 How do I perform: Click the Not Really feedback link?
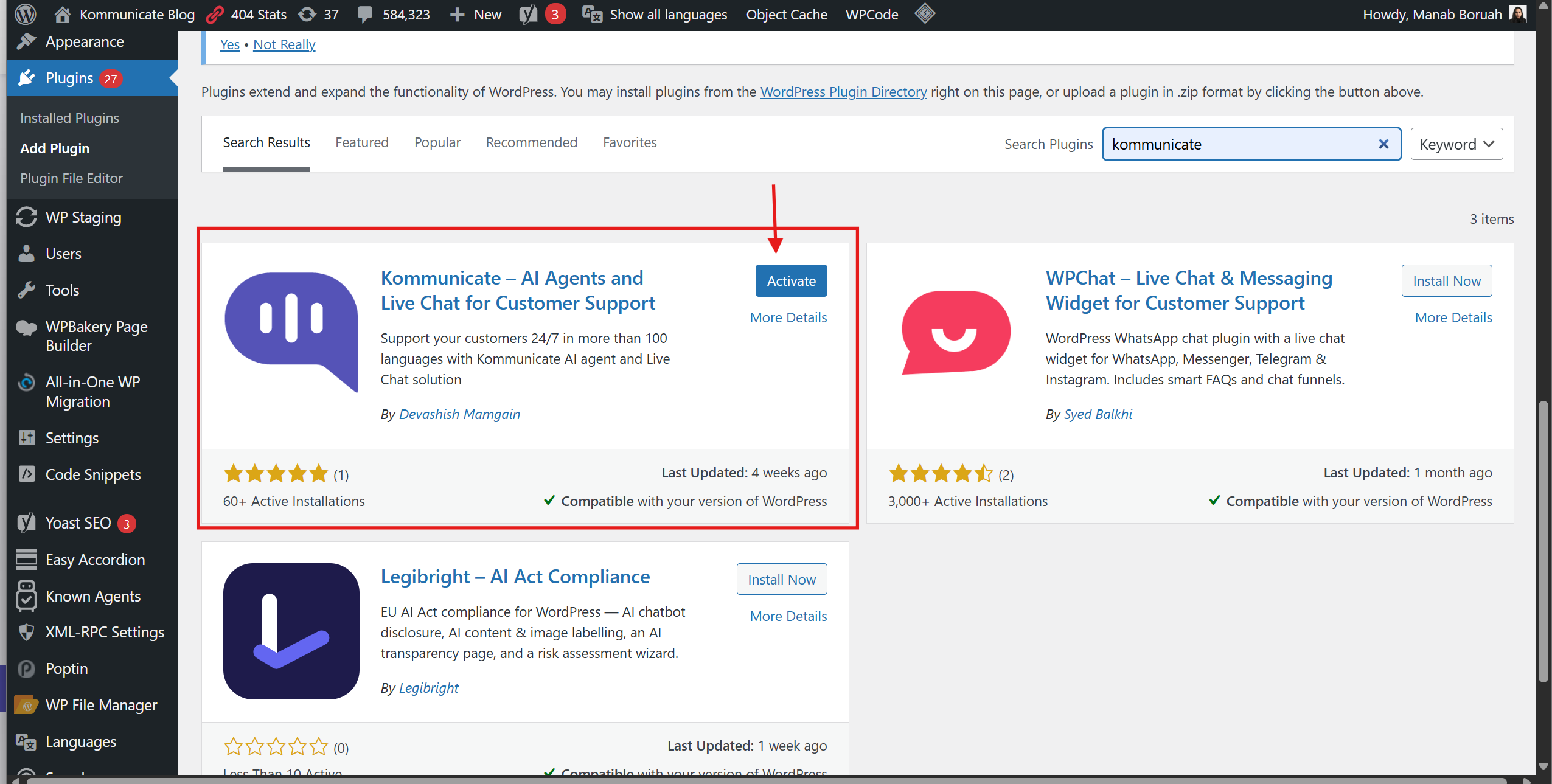(x=284, y=44)
